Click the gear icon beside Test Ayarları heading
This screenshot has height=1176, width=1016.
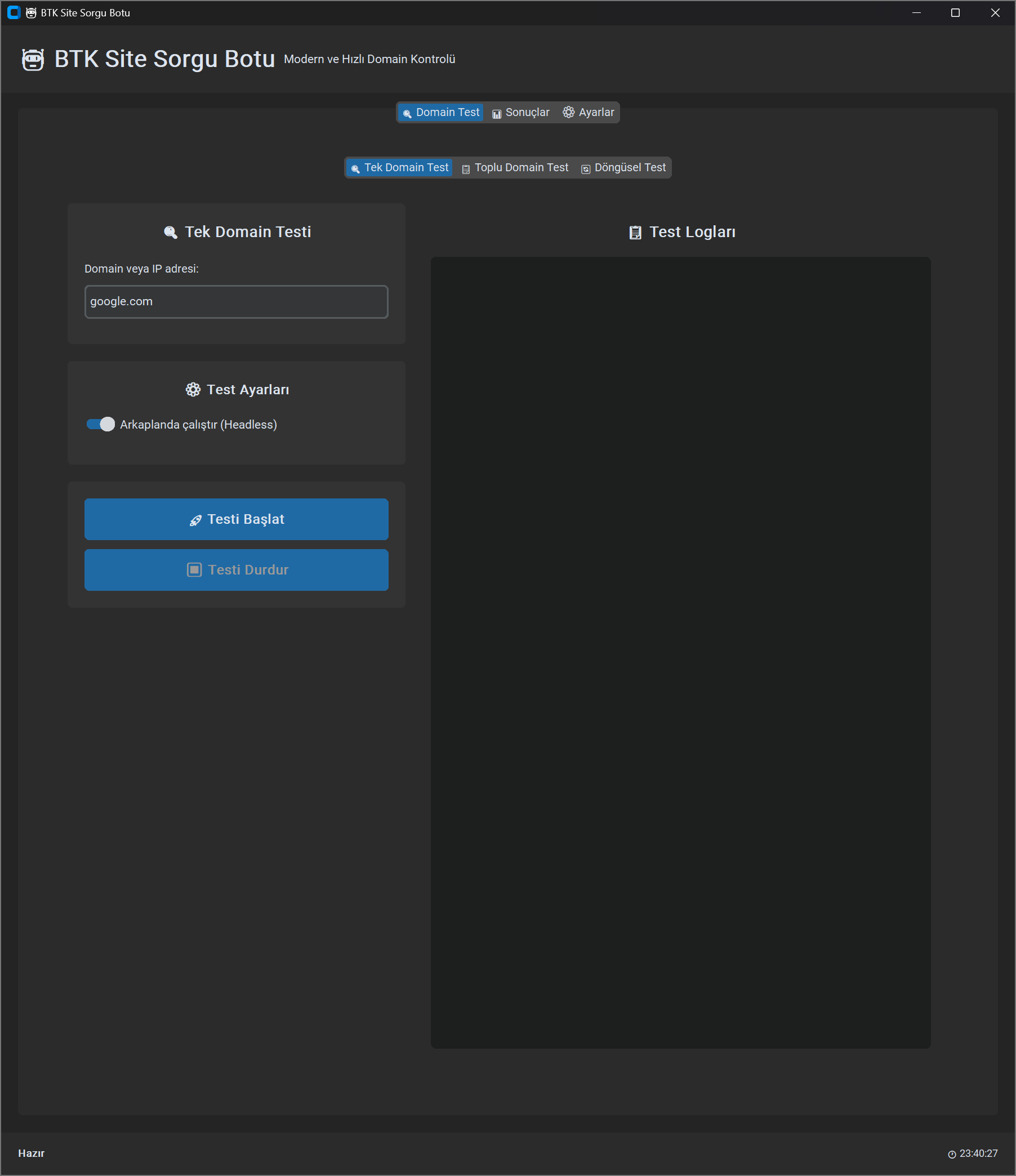pyautogui.click(x=193, y=389)
